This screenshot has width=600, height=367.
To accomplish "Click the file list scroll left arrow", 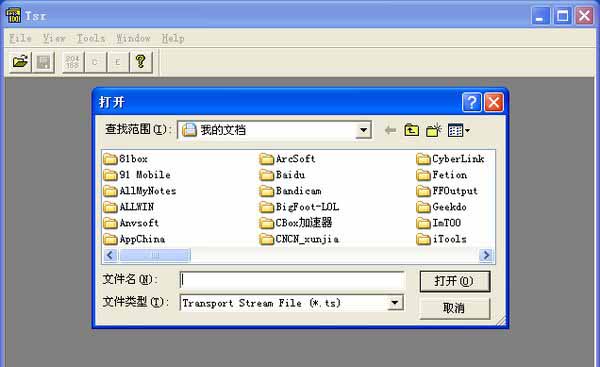I will pos(111,255).
